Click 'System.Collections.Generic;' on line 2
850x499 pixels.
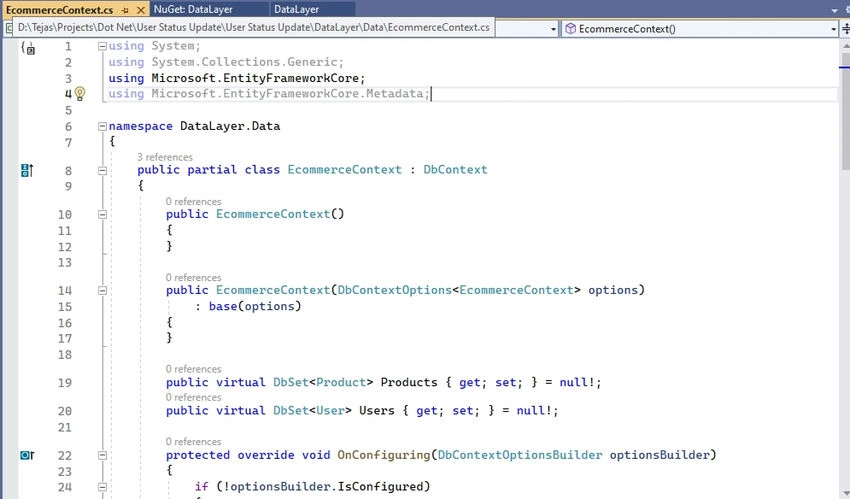click(247, 62)
